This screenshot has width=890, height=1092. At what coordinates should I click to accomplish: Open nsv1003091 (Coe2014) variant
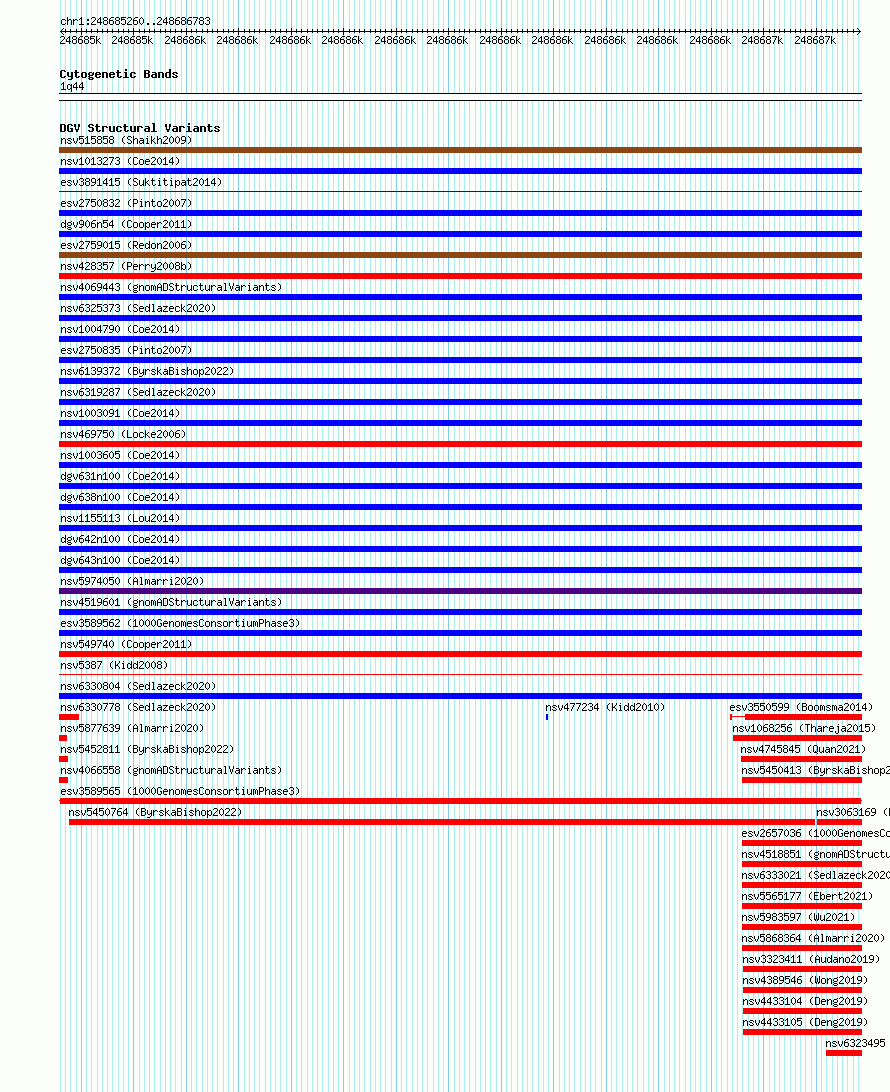tap(120, 413)
